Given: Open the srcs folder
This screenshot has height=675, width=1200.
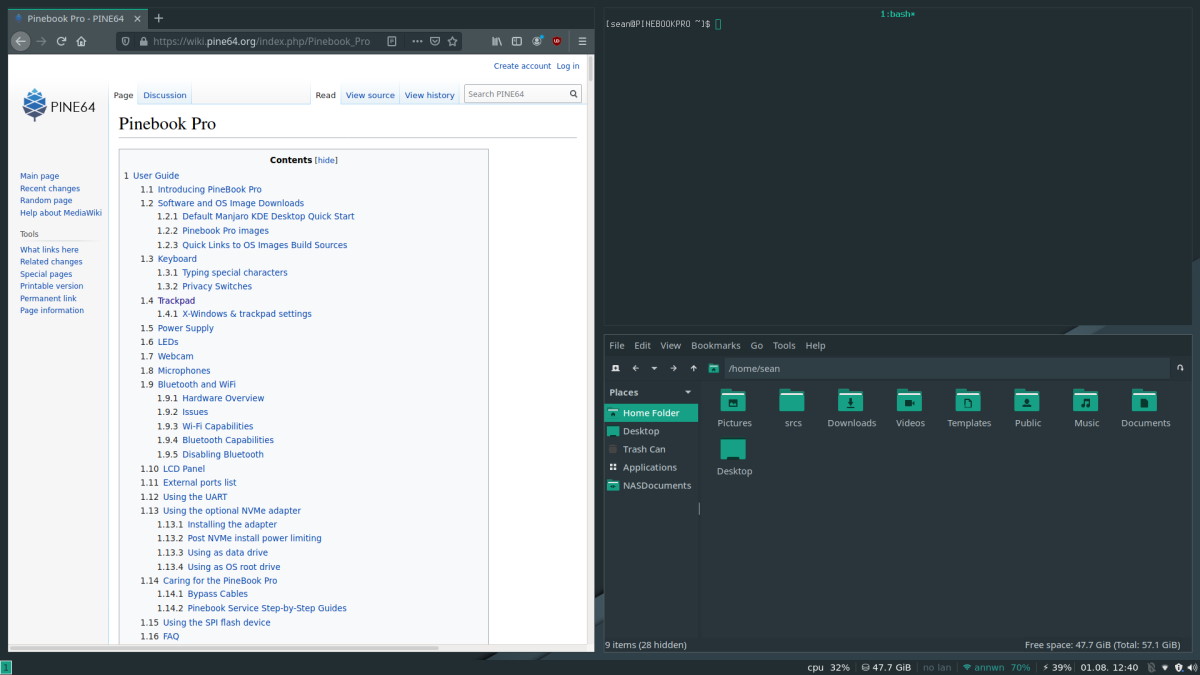Looking at the screenshot, I should (792, 408).
